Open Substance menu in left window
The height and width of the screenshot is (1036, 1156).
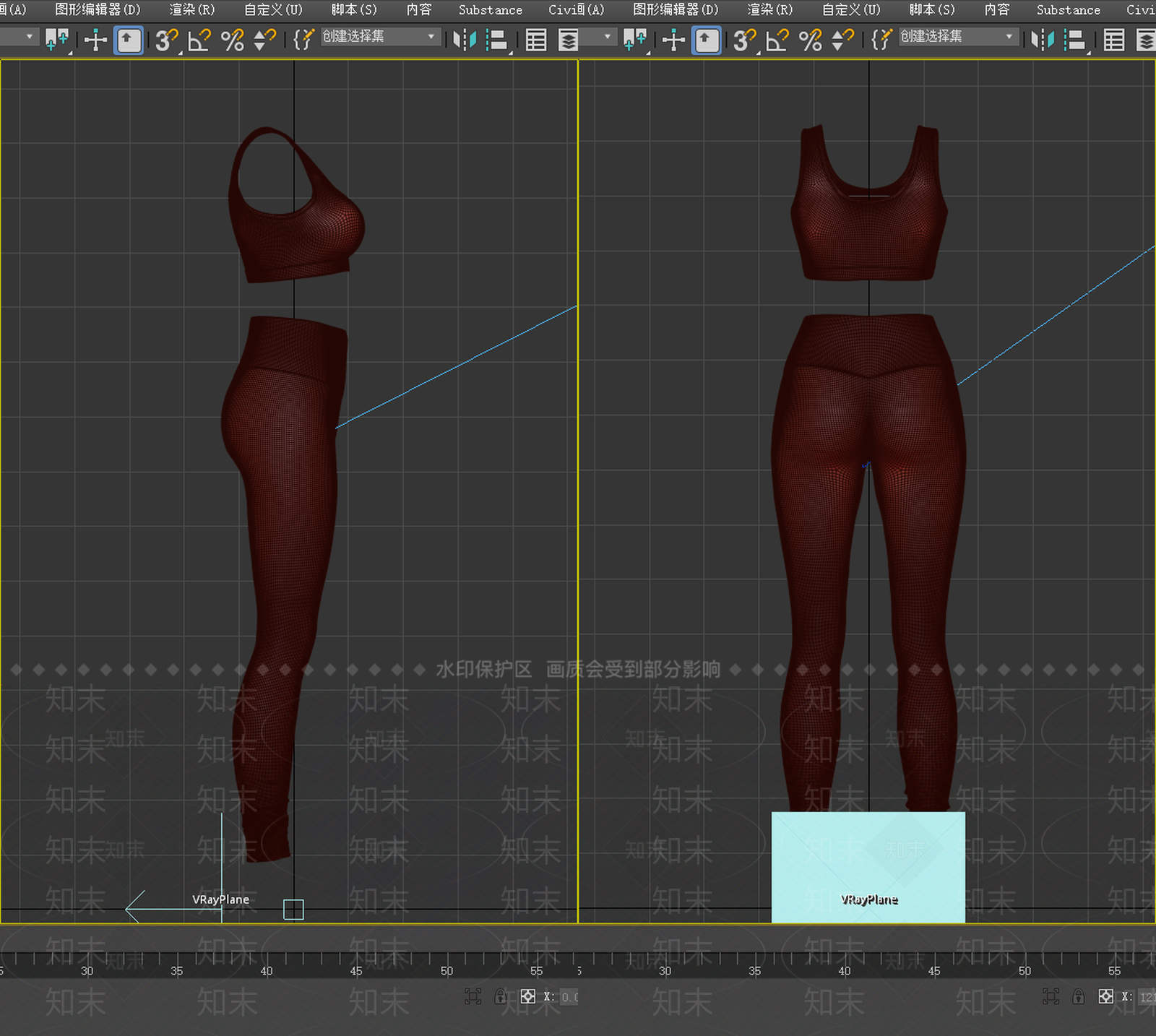(491, 9)
